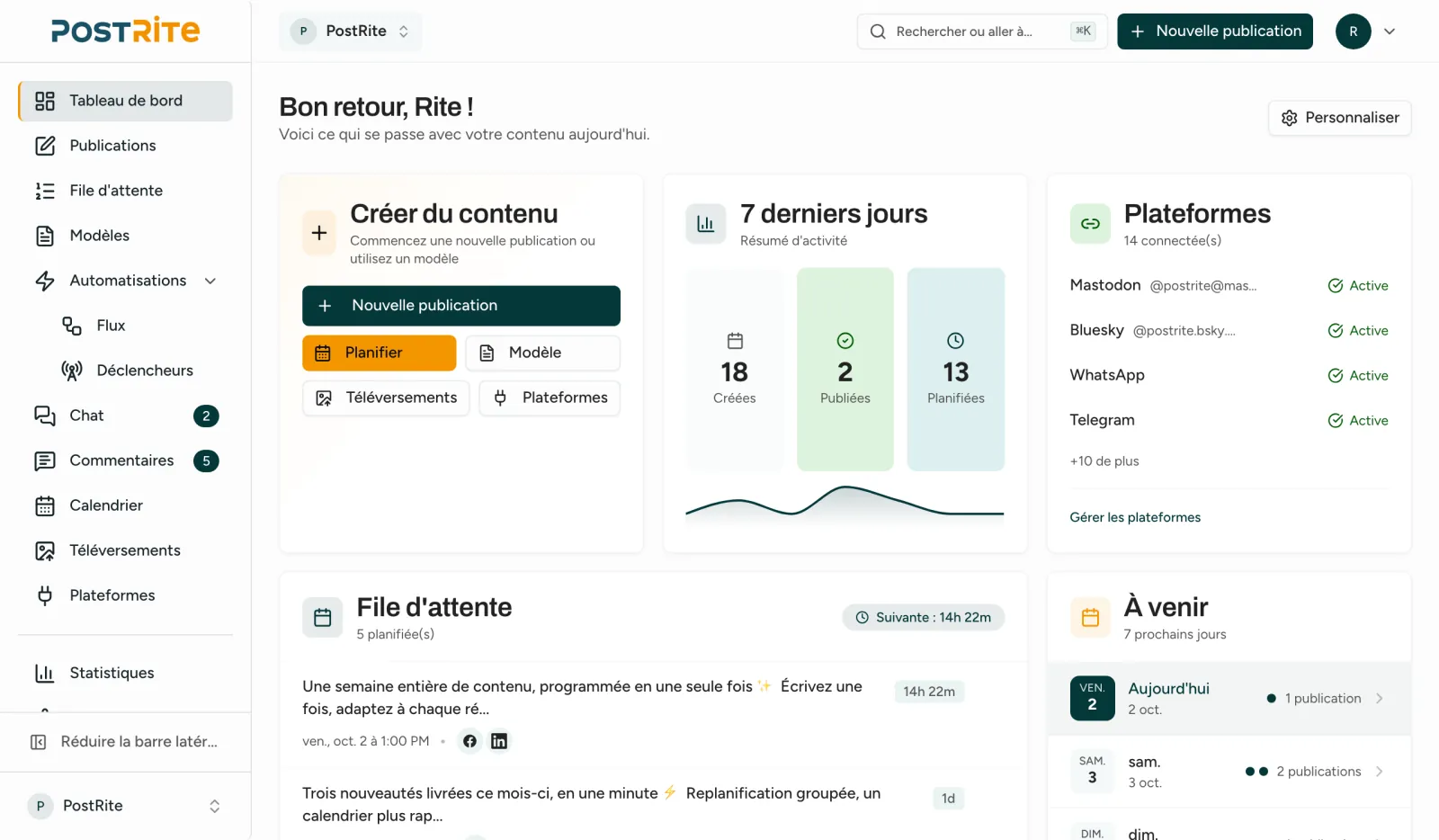The width and height of the screenshot is (1439, 840).
Task: Click the Modèle button
Action: [x=543, y=353]
